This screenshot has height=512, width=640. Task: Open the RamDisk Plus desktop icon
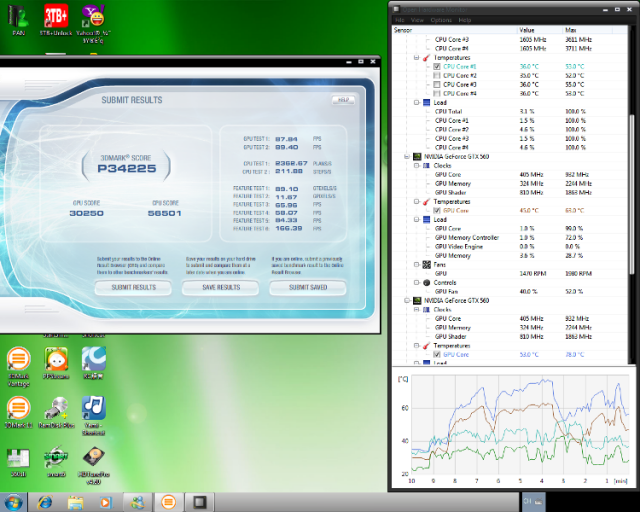coord(56,412)
